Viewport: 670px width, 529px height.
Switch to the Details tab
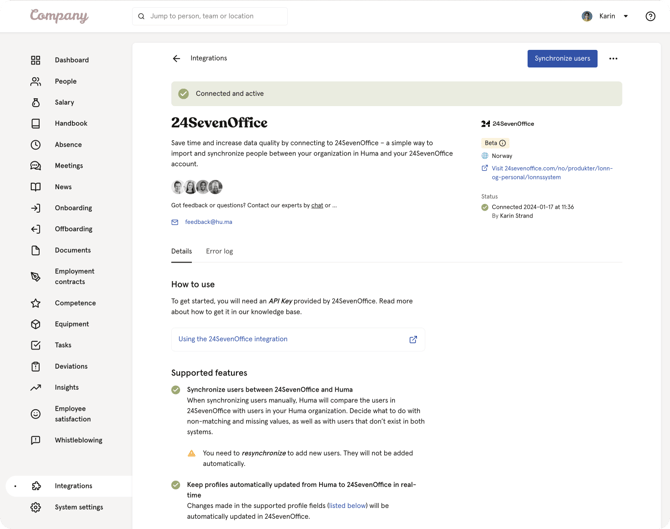[x=182, y=251]
